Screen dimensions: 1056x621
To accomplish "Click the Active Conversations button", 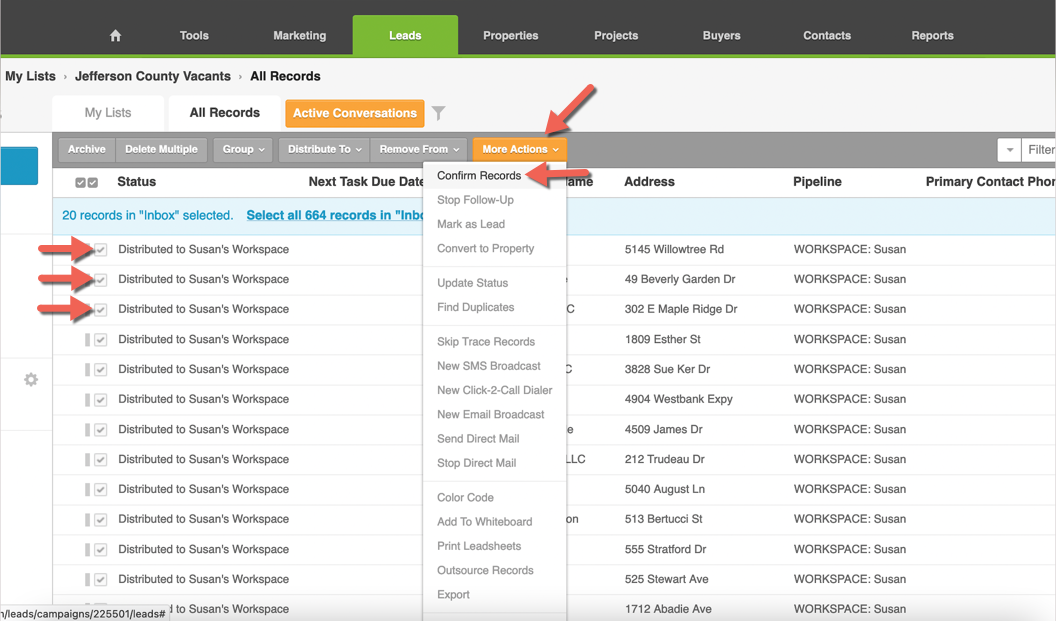I will pos(354,113).
